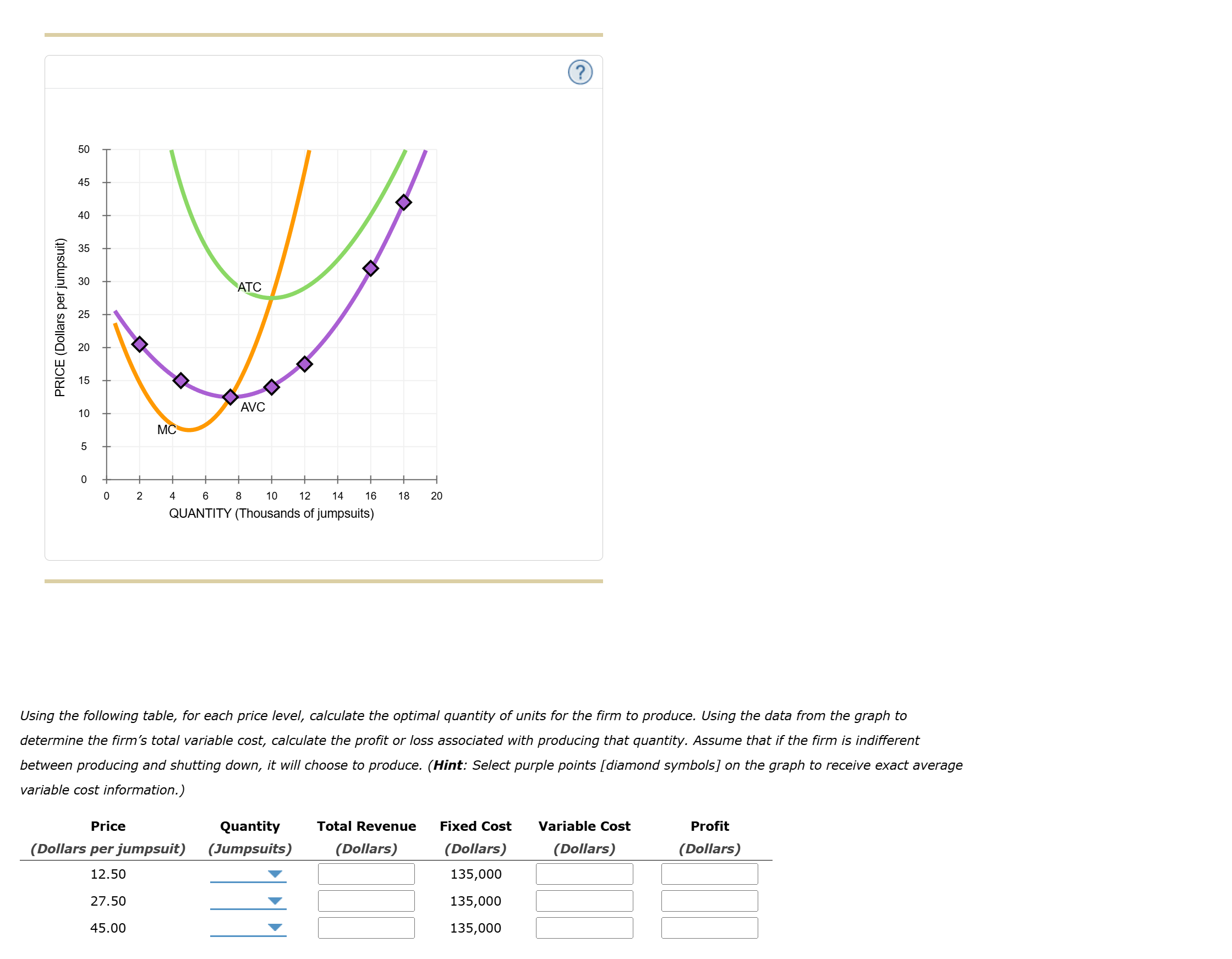This screenshot has width=1232, height=959.
Task: Click Total Revenue field for price 12.50
Action: 366,874
